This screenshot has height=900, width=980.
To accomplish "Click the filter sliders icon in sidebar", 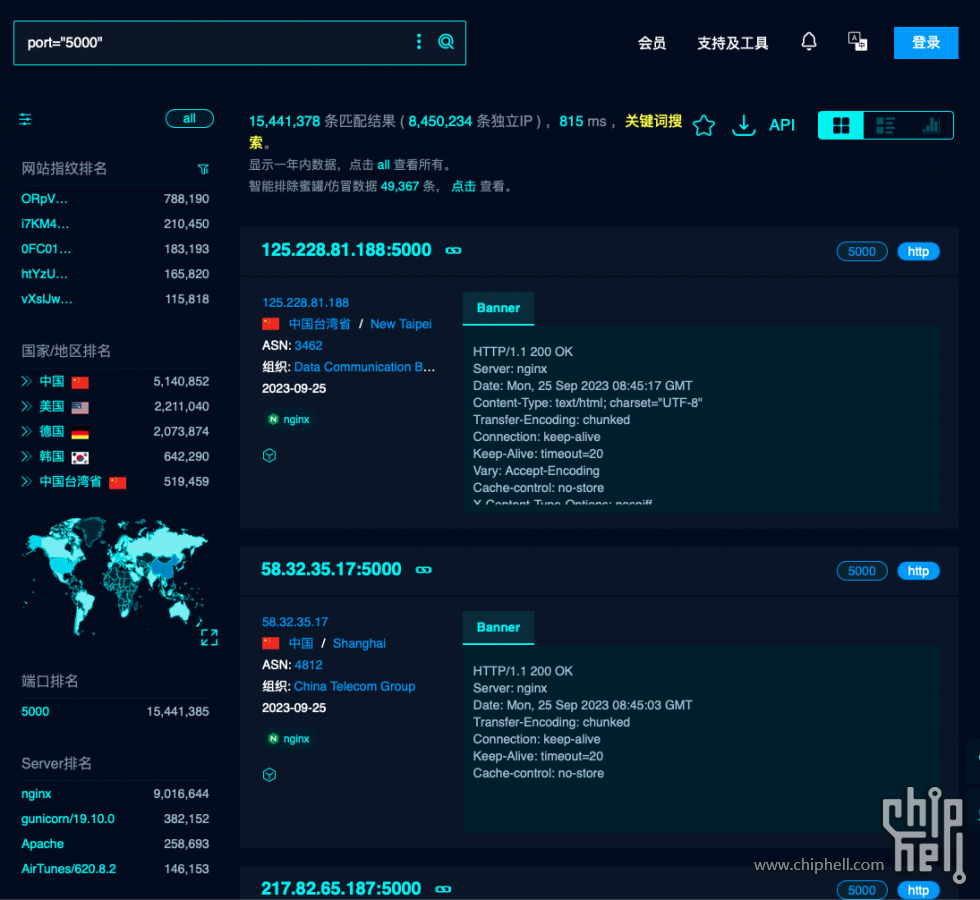I will point(25,119).
